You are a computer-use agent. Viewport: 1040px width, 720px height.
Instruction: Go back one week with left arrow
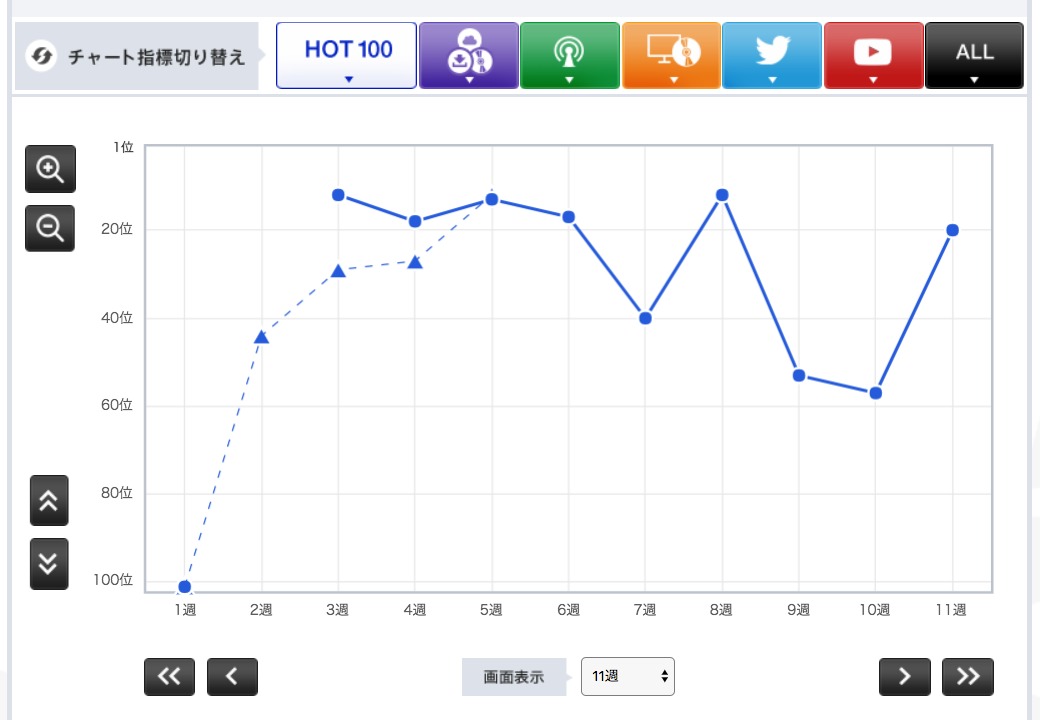point(232,677)
